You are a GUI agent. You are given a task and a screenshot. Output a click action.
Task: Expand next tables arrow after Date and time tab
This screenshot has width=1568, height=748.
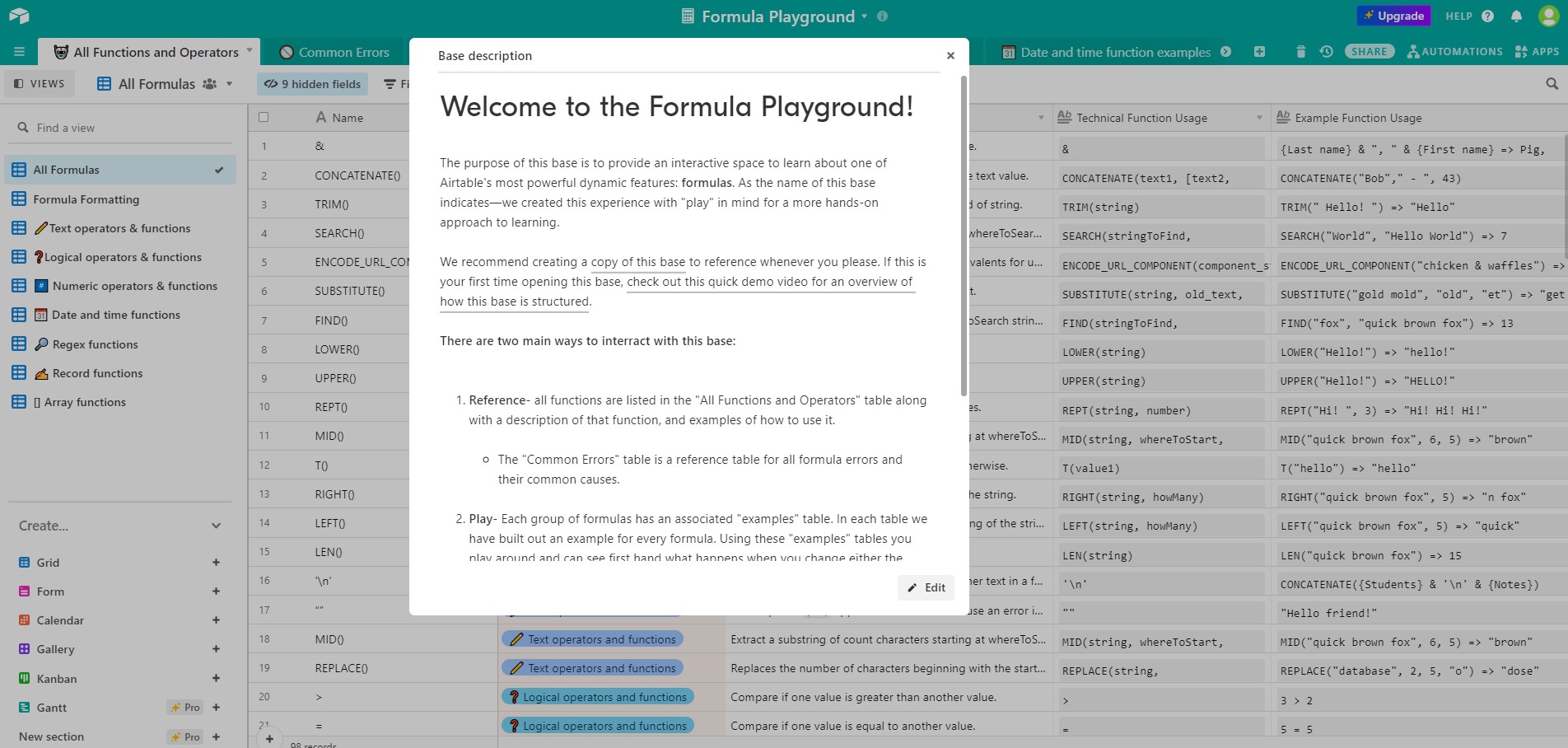point(1225,51)
